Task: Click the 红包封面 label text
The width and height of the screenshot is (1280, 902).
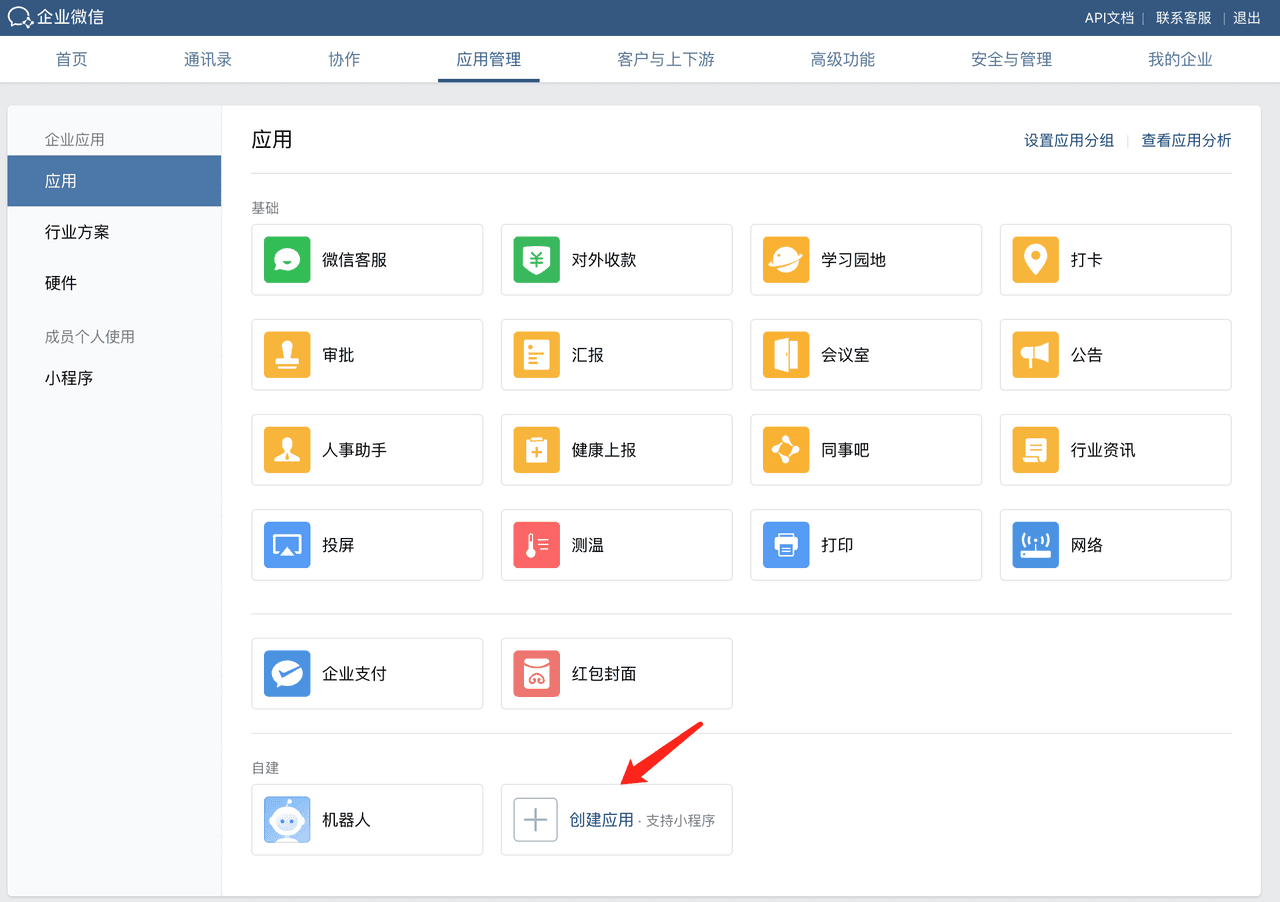Action: [x=604, y=674]
